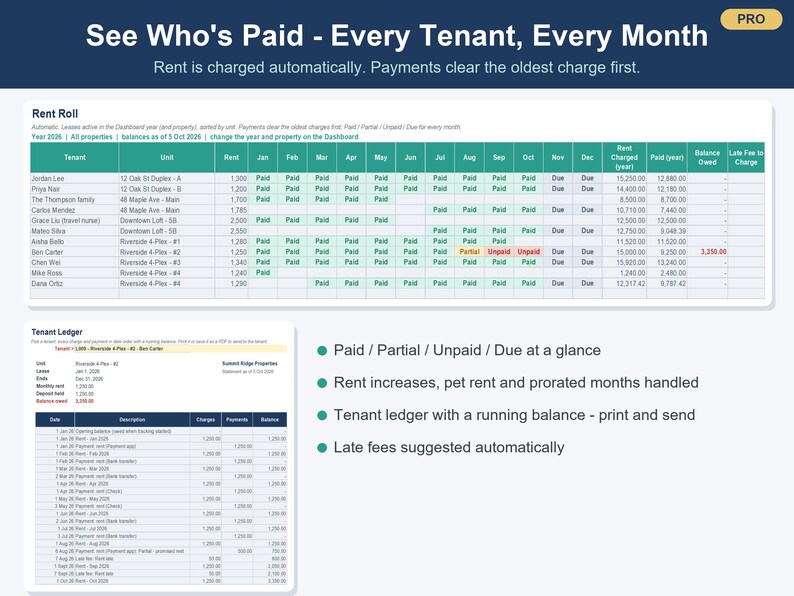Select the 'Mateo Silva' tenant cell
The width and height of the screenshot is (794, 596).
(74, 231)
